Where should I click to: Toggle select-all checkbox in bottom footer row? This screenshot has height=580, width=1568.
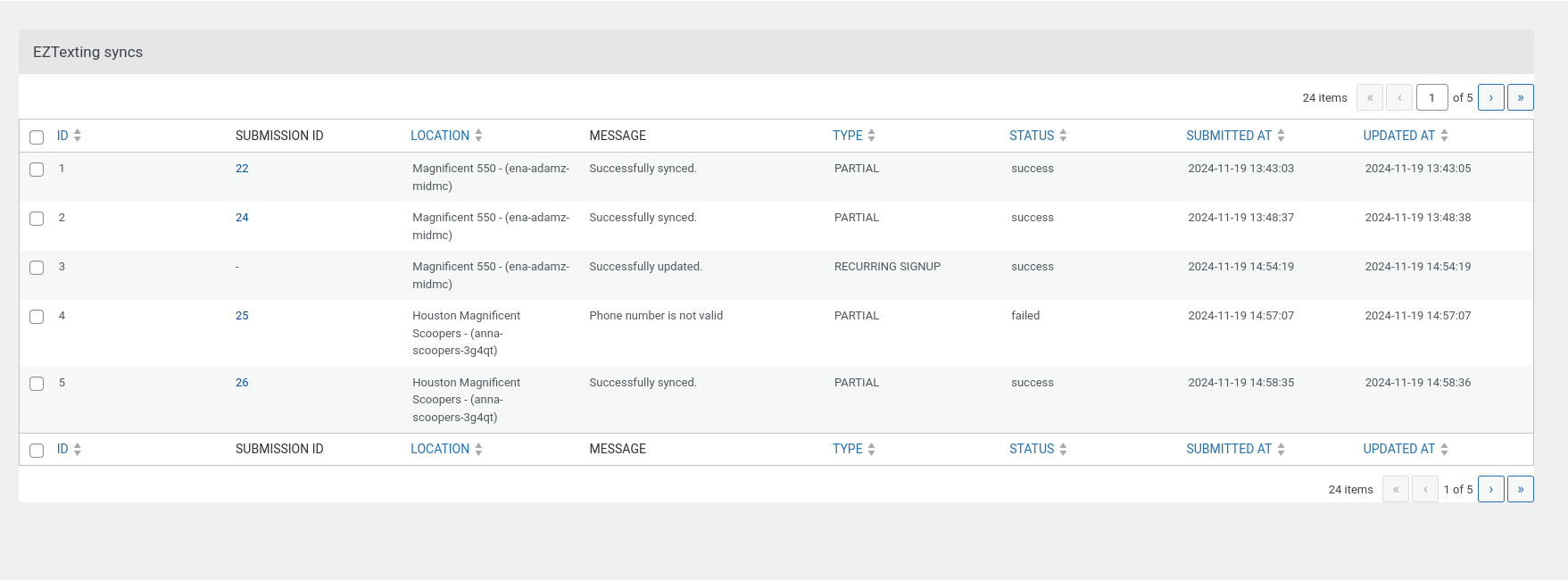tap(37, 451)
